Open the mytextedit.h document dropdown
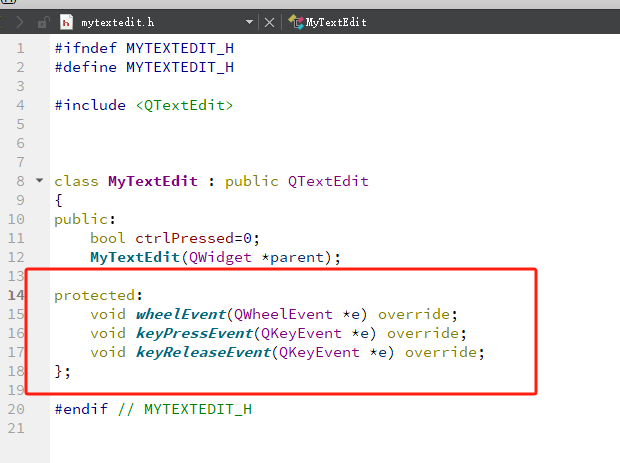The width and height of the screenshot is (620, 463). (249, 22)
